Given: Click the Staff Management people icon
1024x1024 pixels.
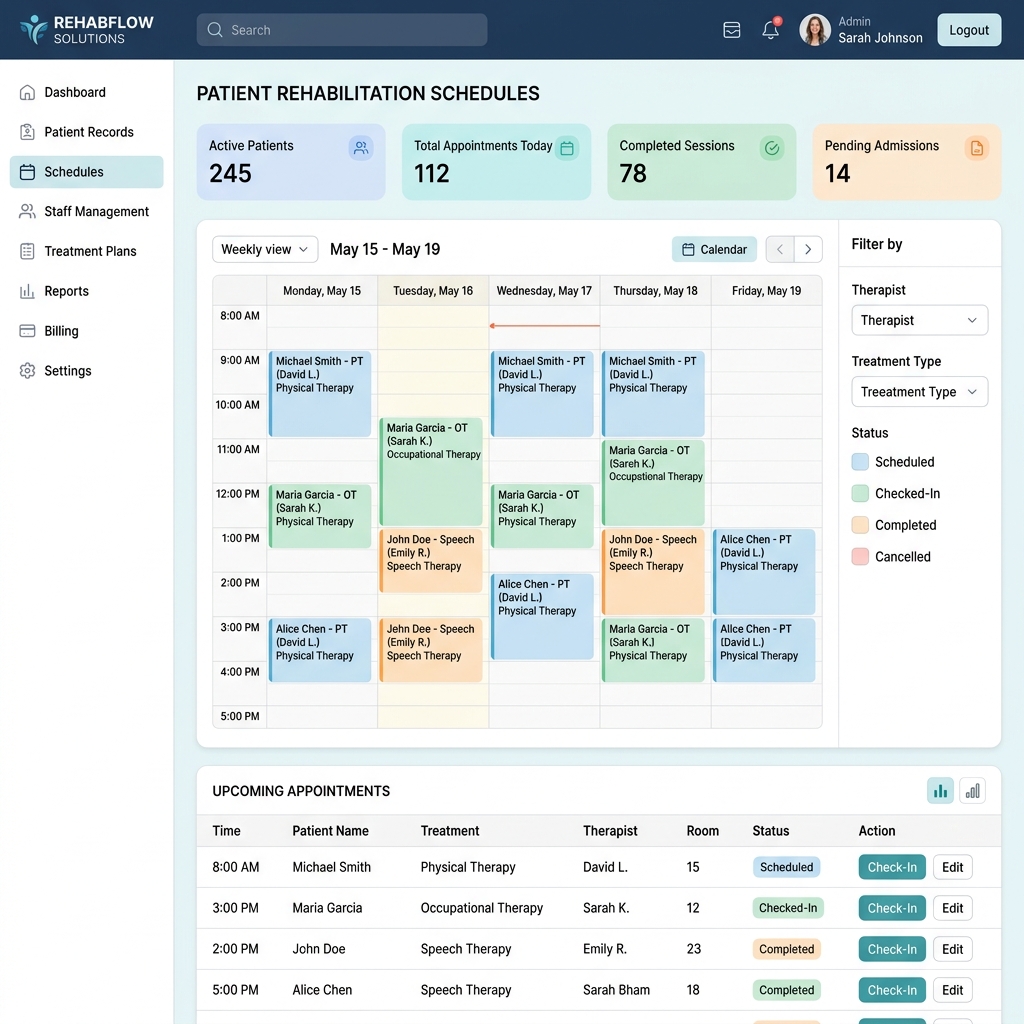Looking at the screenshot, I should (x=27, y=212).
